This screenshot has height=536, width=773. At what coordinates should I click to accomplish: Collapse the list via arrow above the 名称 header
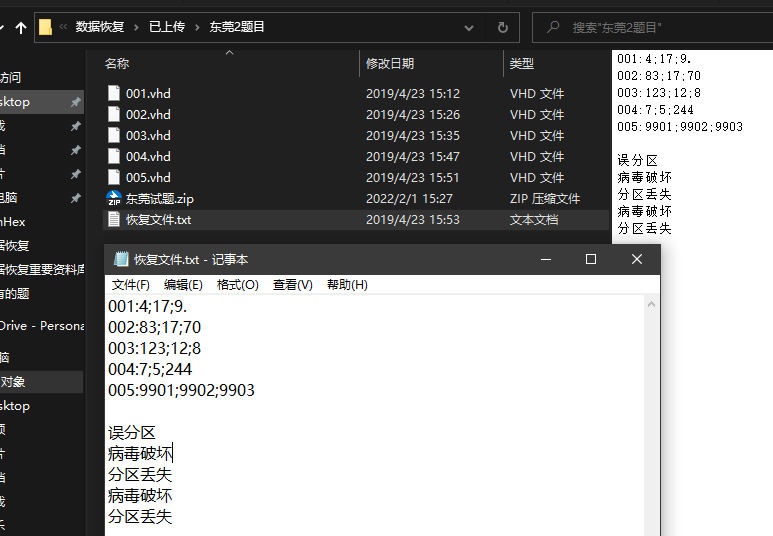pos(229,52)
